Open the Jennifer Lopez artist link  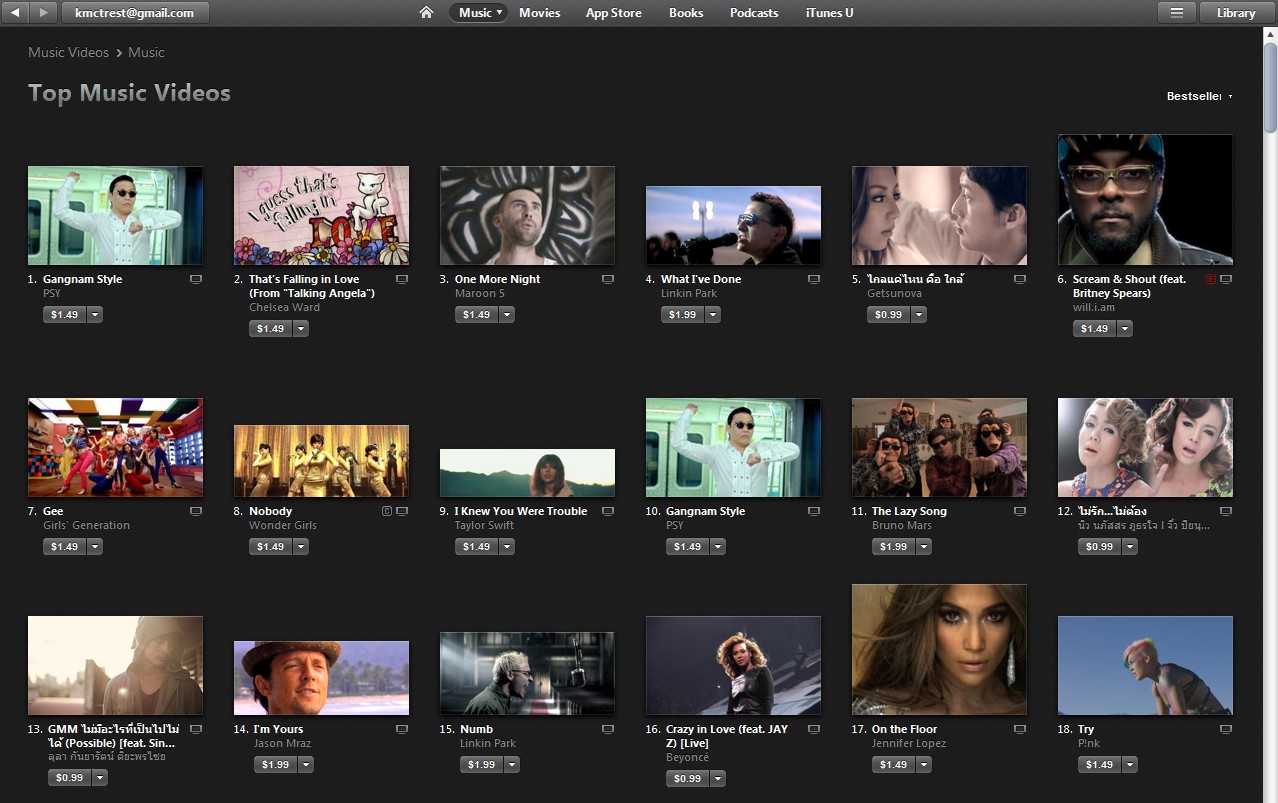(x=909, y=743)
